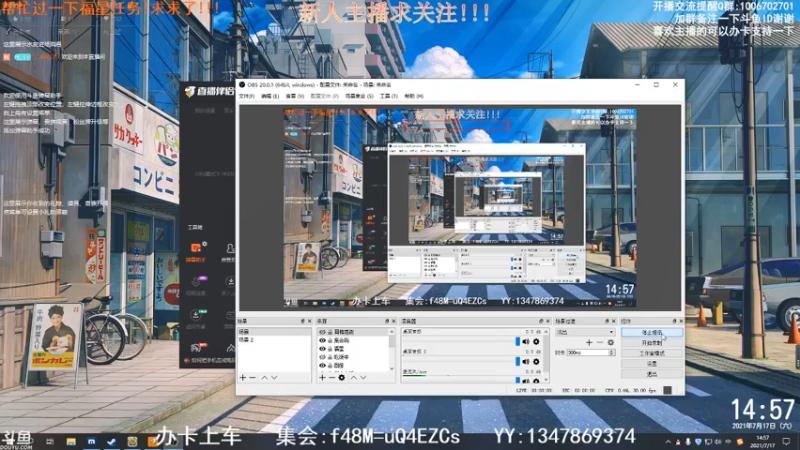Show hidden system tray icons chevron
This screenshot has height=450, width=800.
click(x=668, y=441)
